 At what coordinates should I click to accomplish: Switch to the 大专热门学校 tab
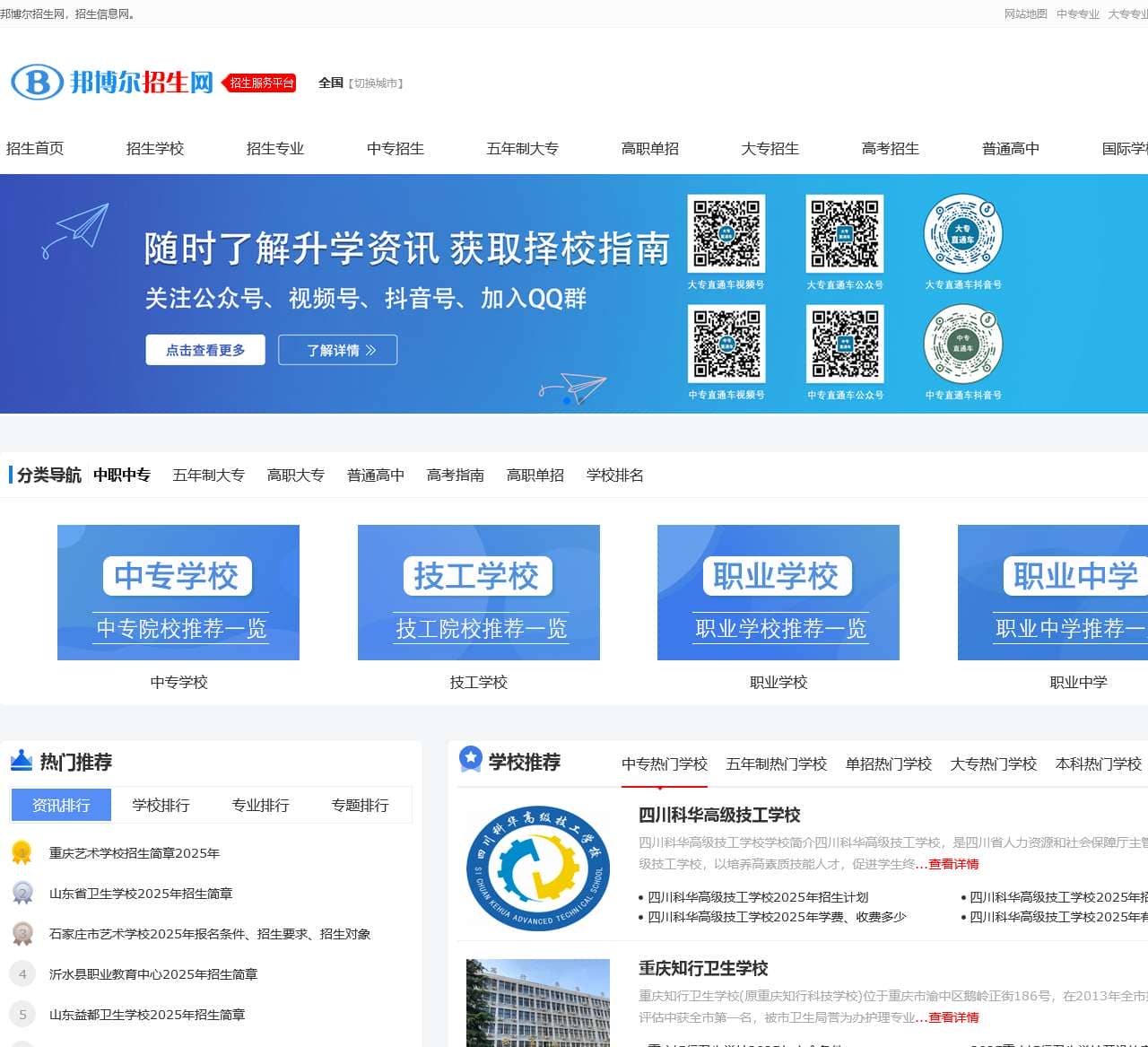[x=993, y=764]
